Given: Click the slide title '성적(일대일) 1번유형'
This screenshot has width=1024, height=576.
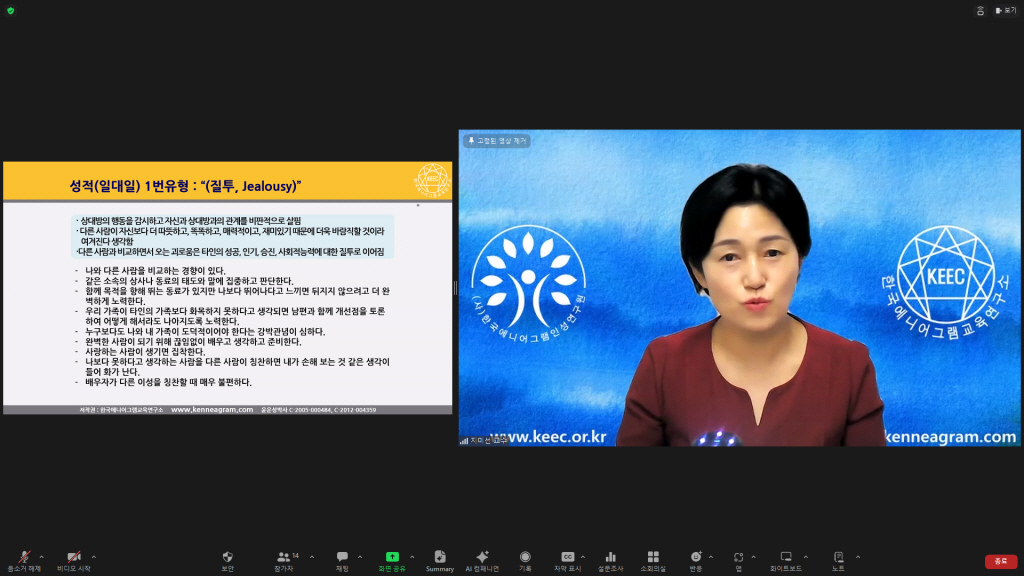Looking at the screenshot, I should 129,186.
